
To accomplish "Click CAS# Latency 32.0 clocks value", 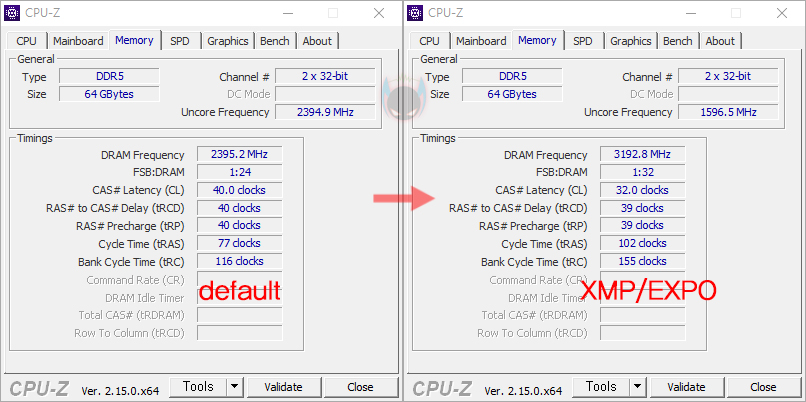I will point(643,190).
